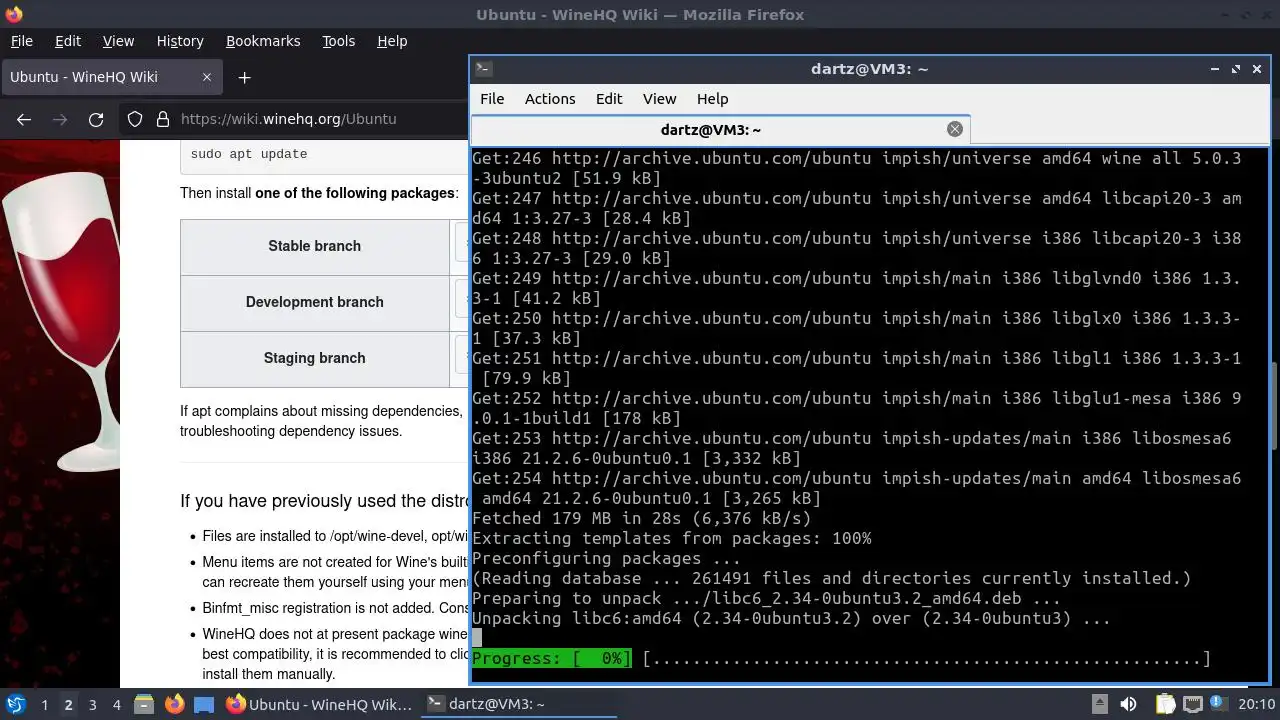The width and height of the screenshot is (1280, 720).
Task: Open Firefox History menu
Action: (x=180, y=41)
